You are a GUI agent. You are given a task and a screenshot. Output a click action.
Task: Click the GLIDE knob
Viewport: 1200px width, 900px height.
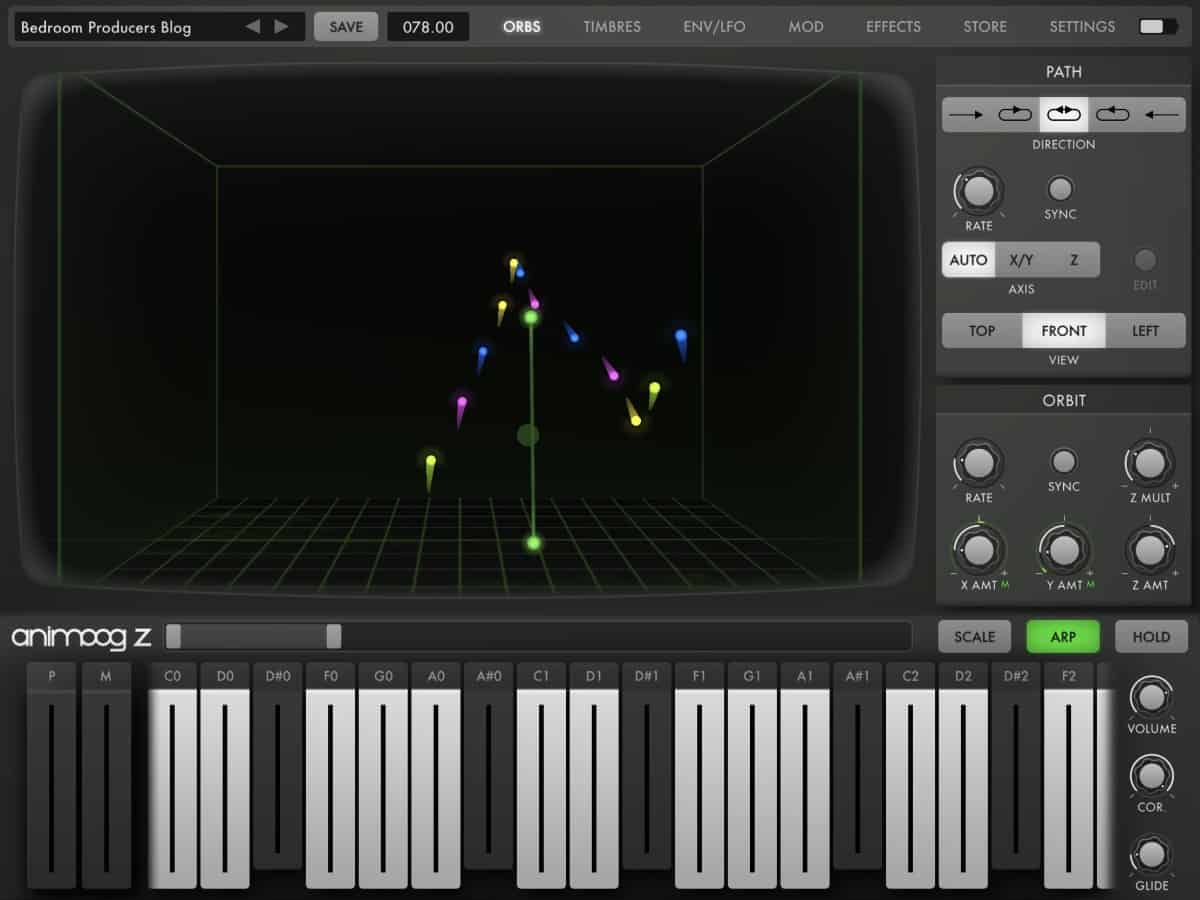tap(1152, 854)
